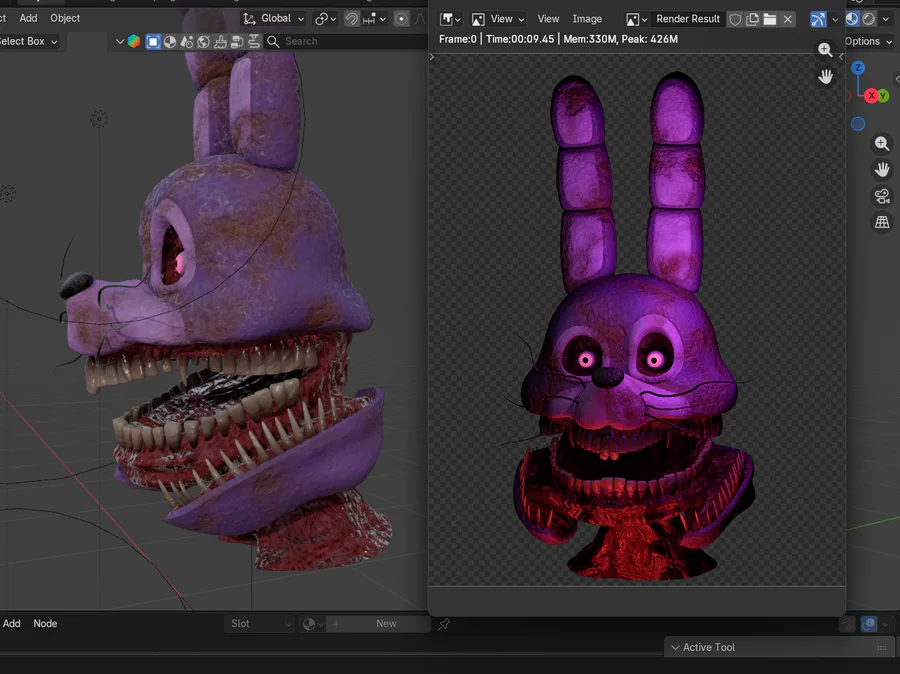Click the 3D viewport pan hand icon

pos(882,170)
